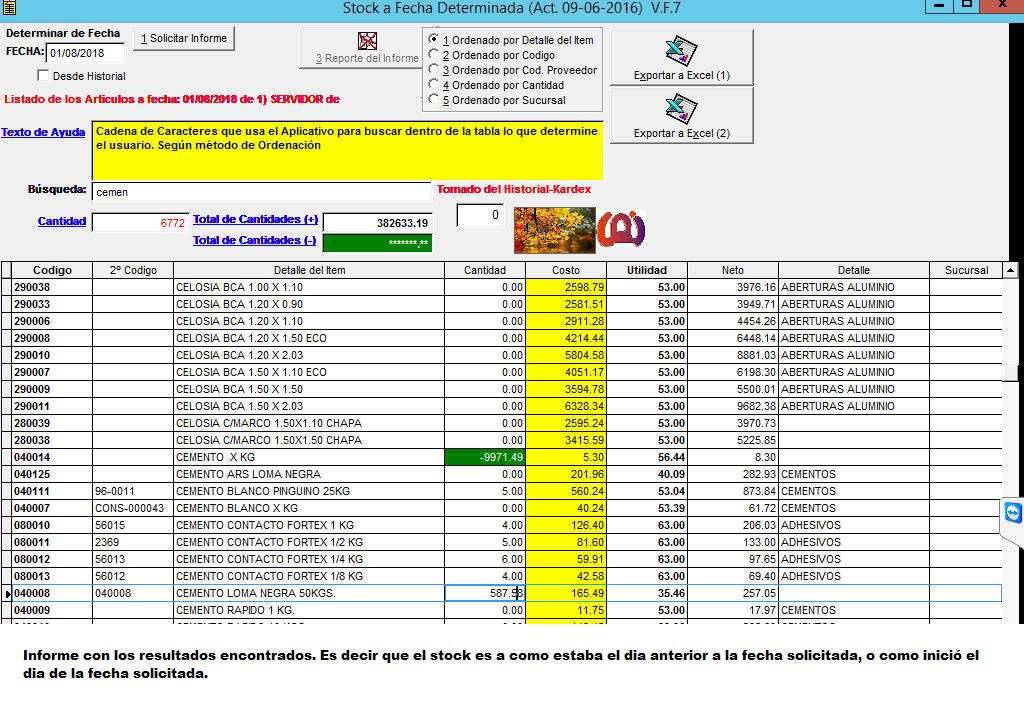Click the item CELOSIA BCA 1.20 X 0.90

(x=309, y=304)
